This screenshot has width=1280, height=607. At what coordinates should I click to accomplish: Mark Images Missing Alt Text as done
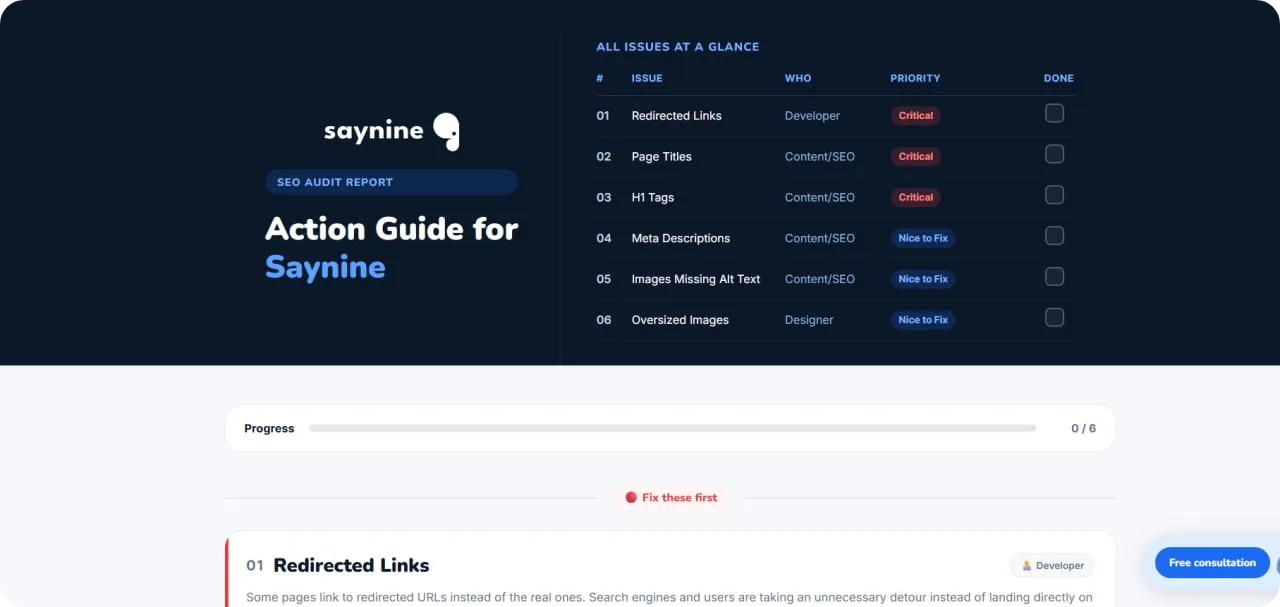[x=1054, y=277]
